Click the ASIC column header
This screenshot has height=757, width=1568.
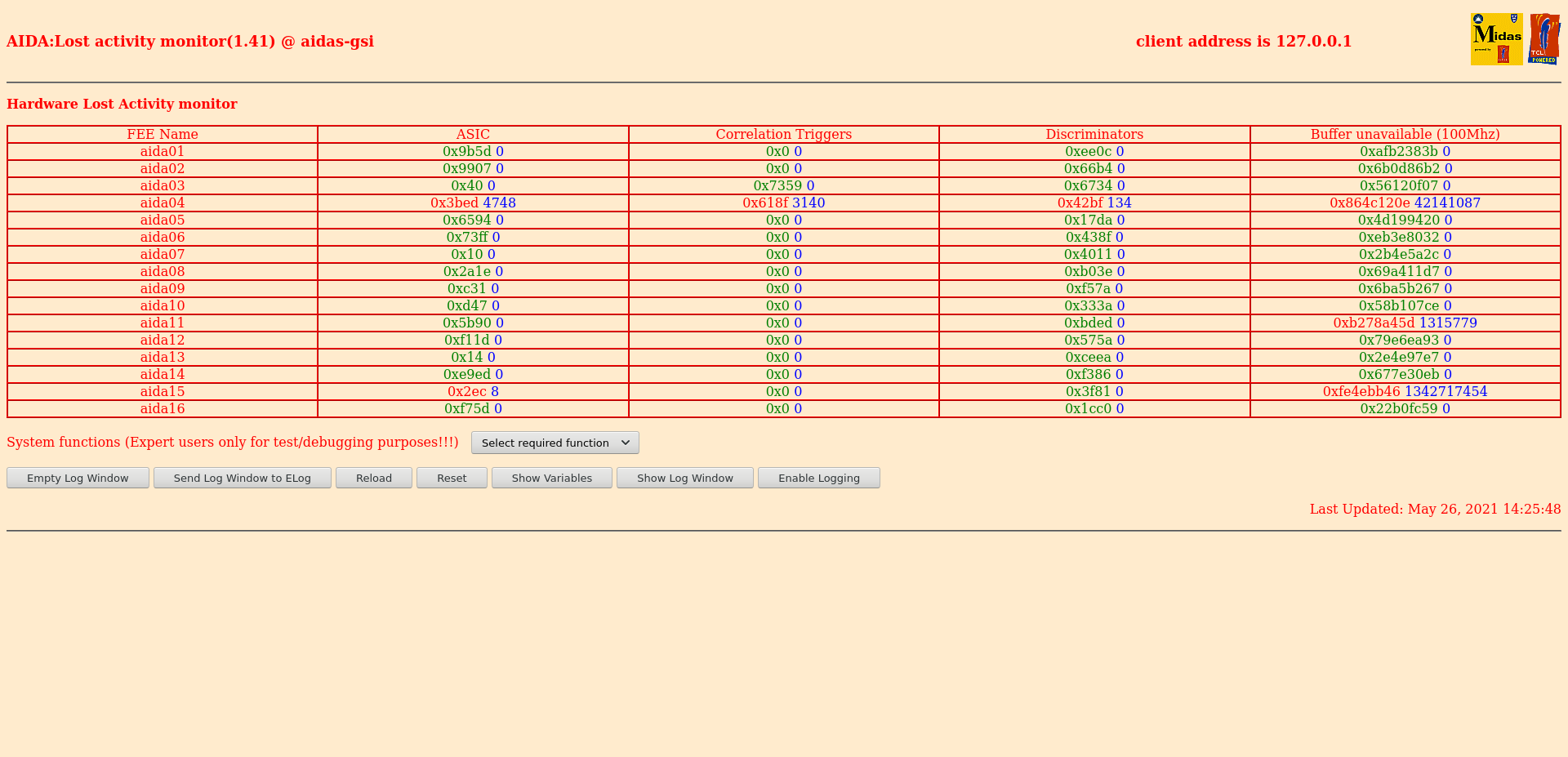pyautogui.click(x=473, y=134)
